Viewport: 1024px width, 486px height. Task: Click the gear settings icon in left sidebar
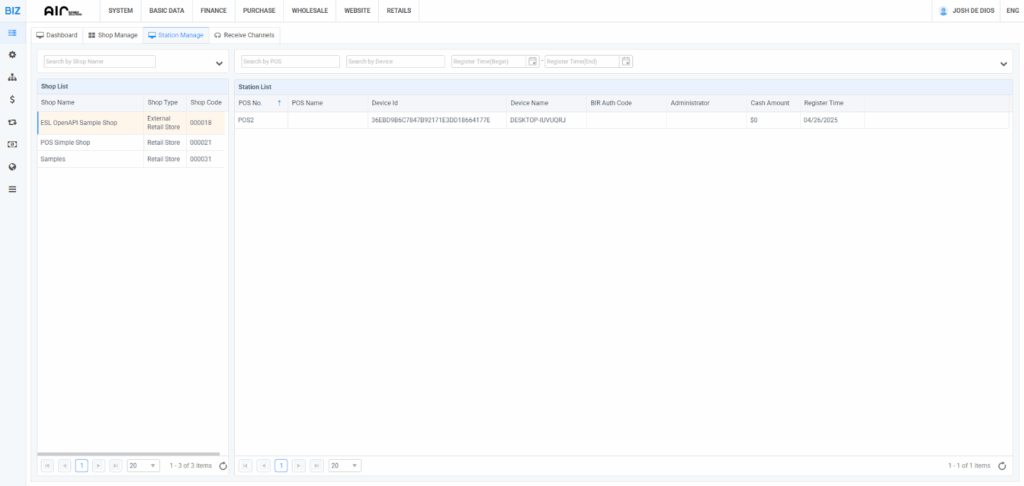pyautogui.click(x=12, y=54)
